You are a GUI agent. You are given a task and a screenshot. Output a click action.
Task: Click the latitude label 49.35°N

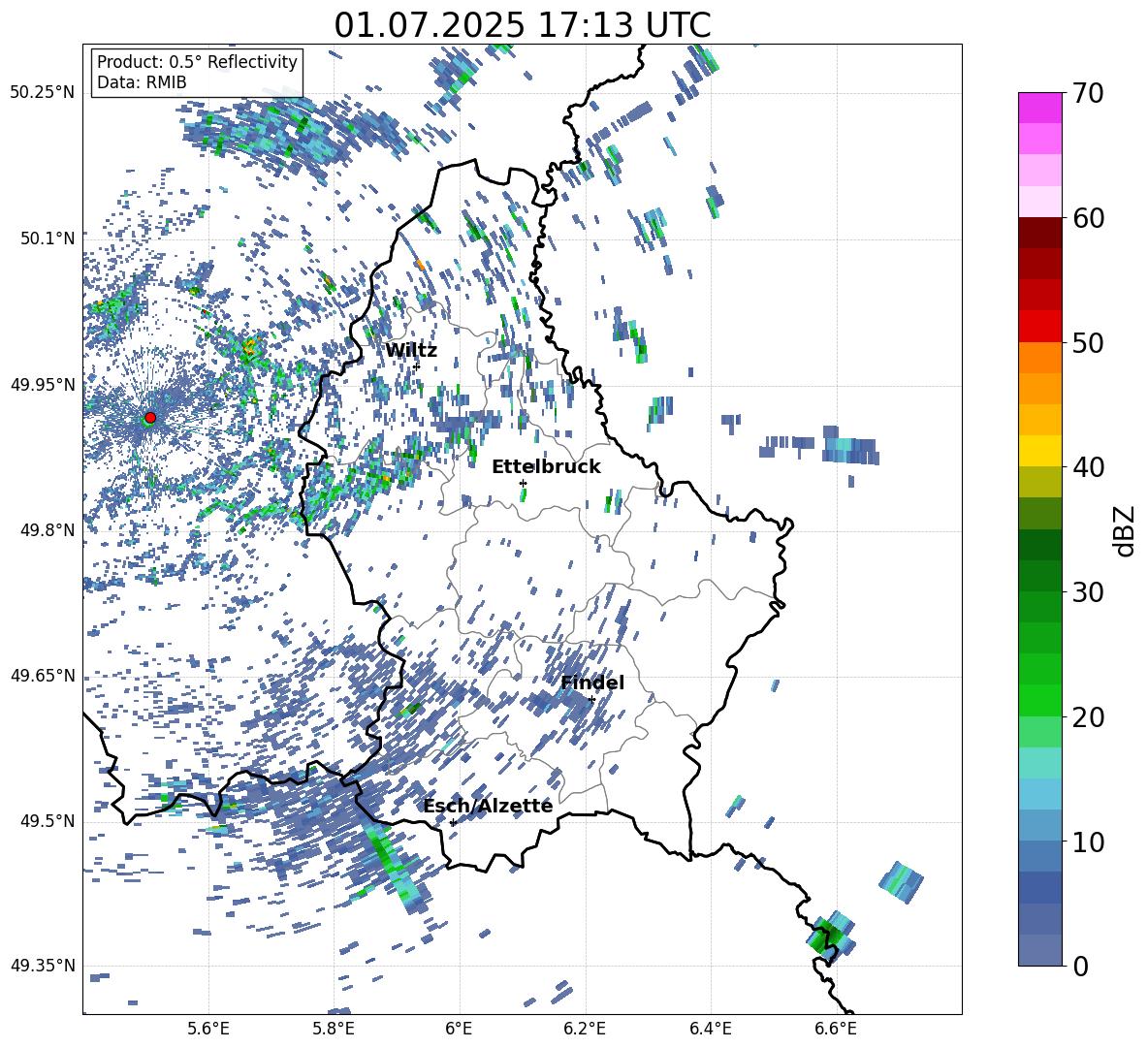click(43, 966)
